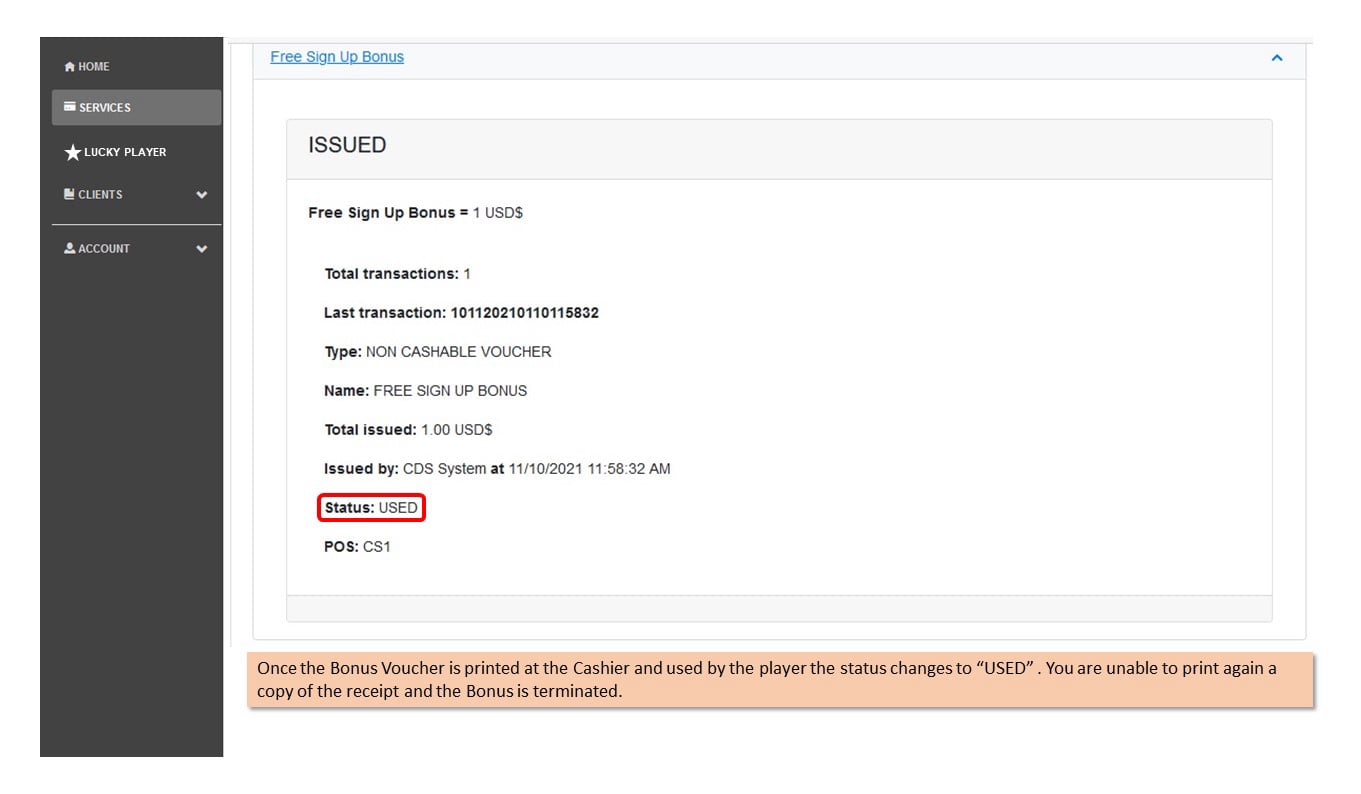This screenshot has width=1361, height=794.
Task: Click the Clients book icon
Action: [x=69, y=194]
